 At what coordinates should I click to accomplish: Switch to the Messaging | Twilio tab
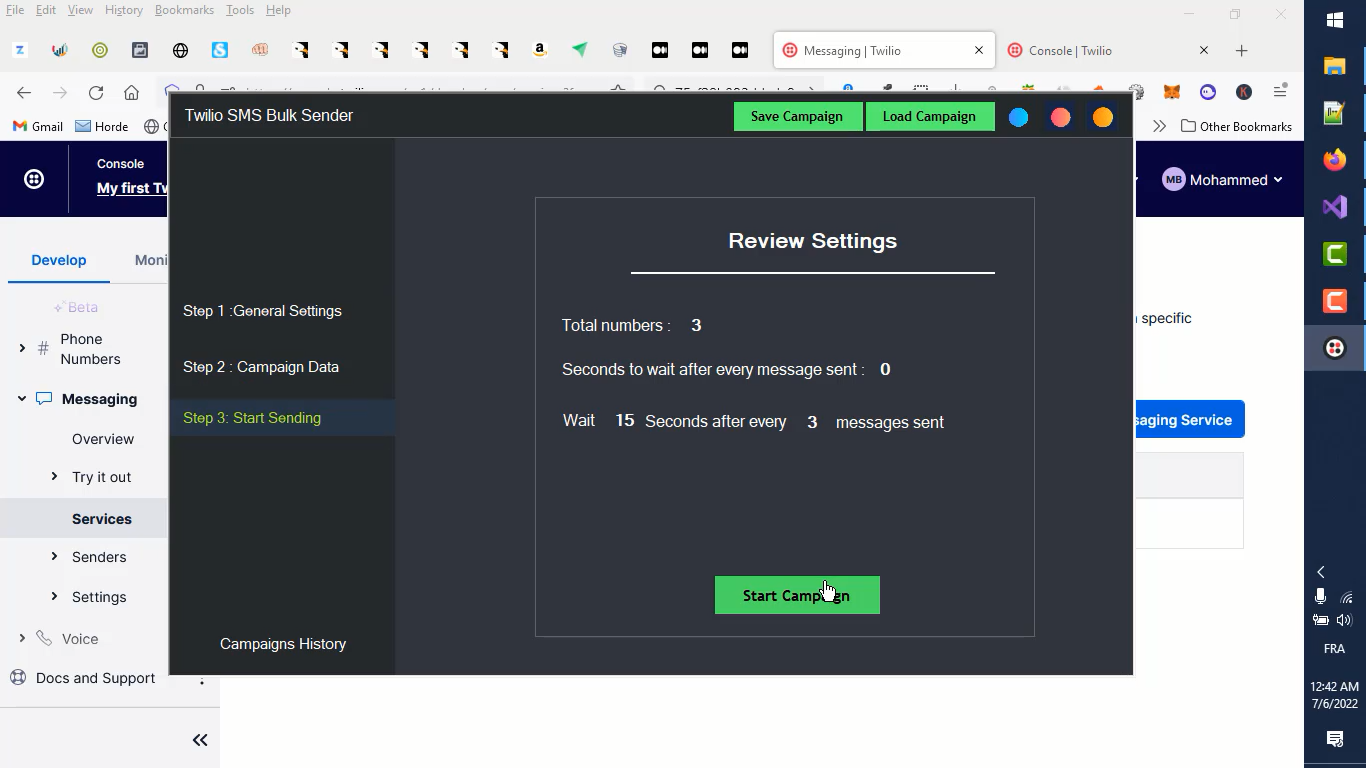[x=884, y=50]
